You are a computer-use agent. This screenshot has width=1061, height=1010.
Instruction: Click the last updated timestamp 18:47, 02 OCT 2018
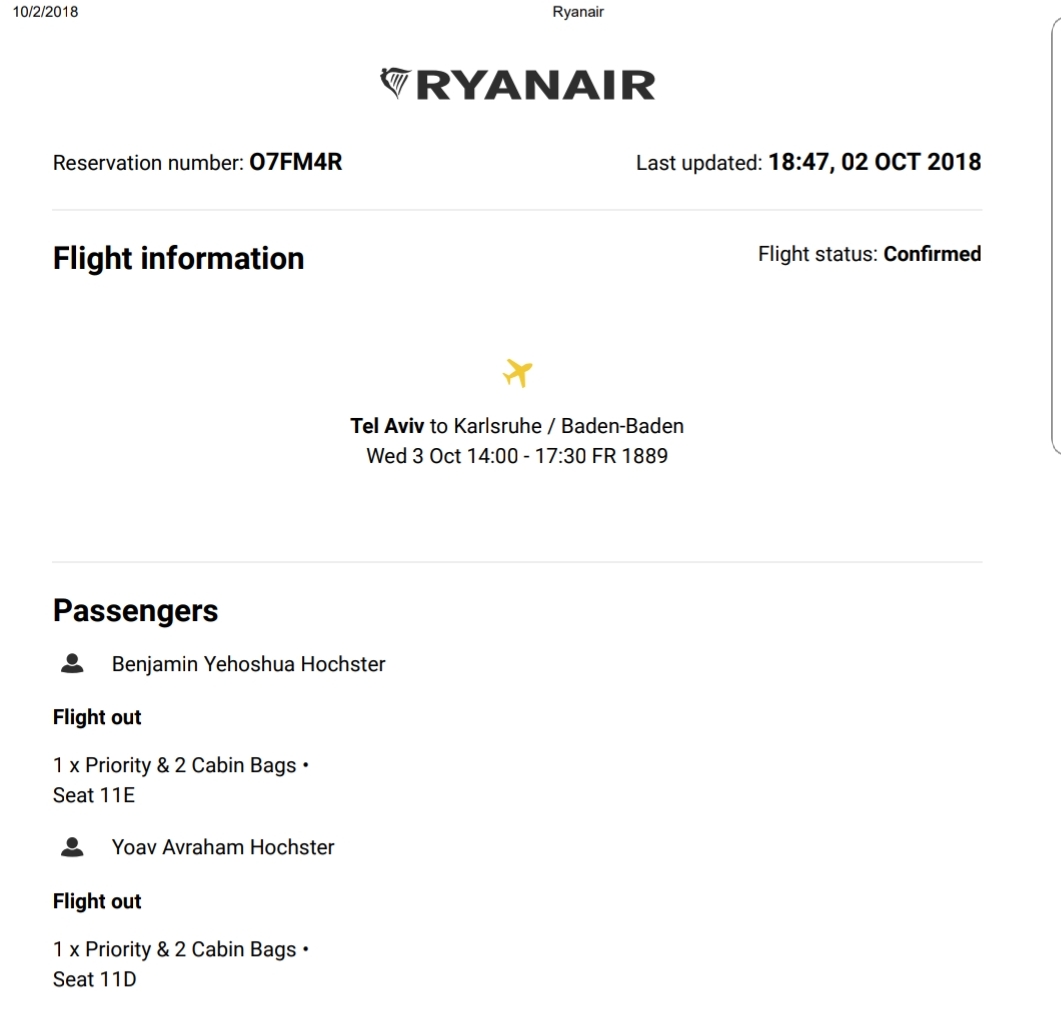pos(874,162)
